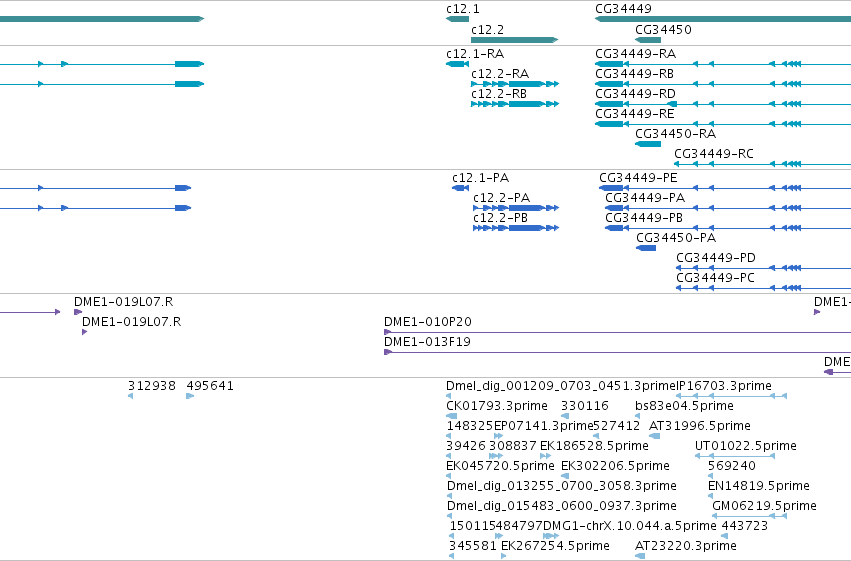Open EST feature 569240
The image size is (851, 561).
pos(732,467)
